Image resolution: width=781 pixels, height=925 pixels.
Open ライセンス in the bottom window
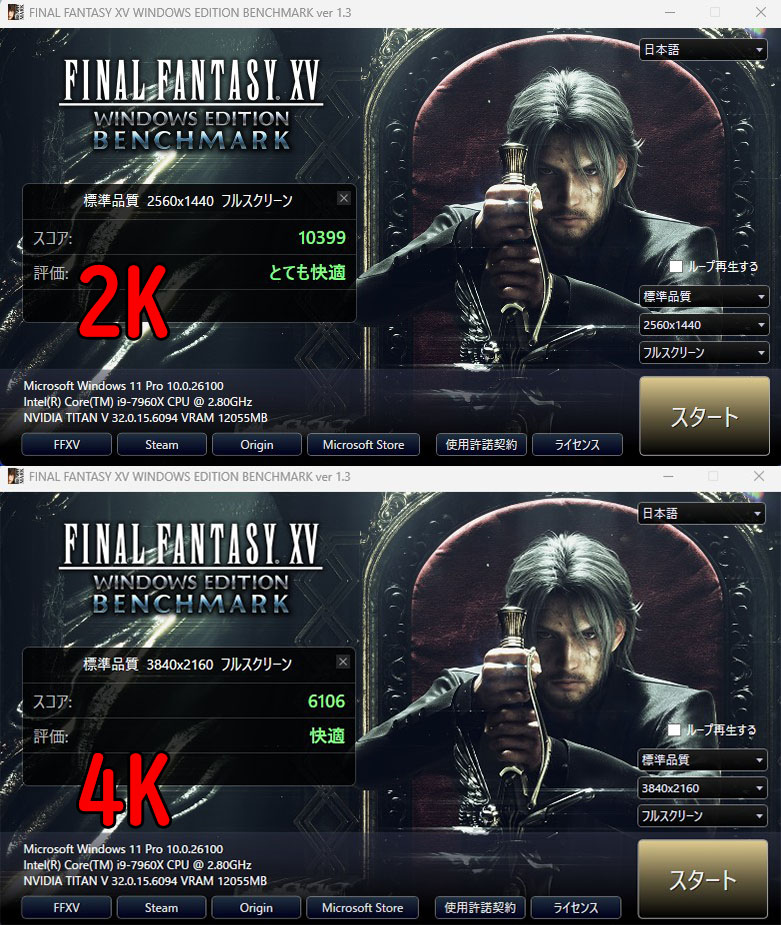pos(576,908)
